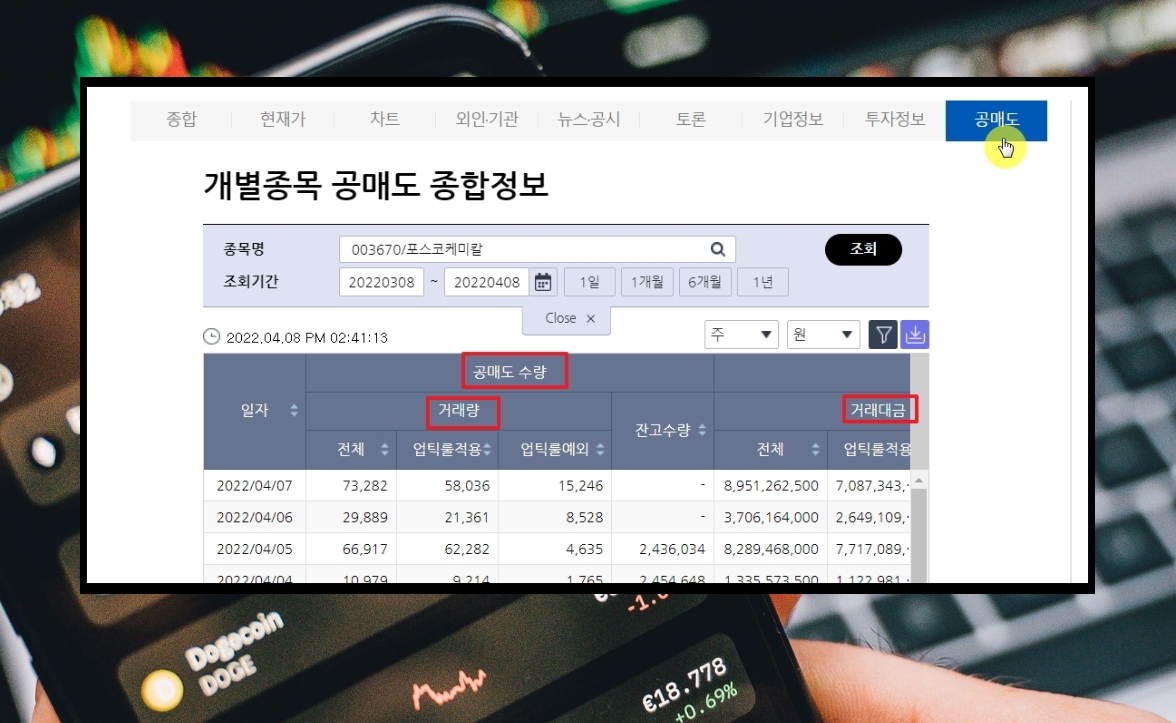This screenshot has height=723, width=1176.
Task: Click the start date field 20220308
Action: click(x=381, y=282)
